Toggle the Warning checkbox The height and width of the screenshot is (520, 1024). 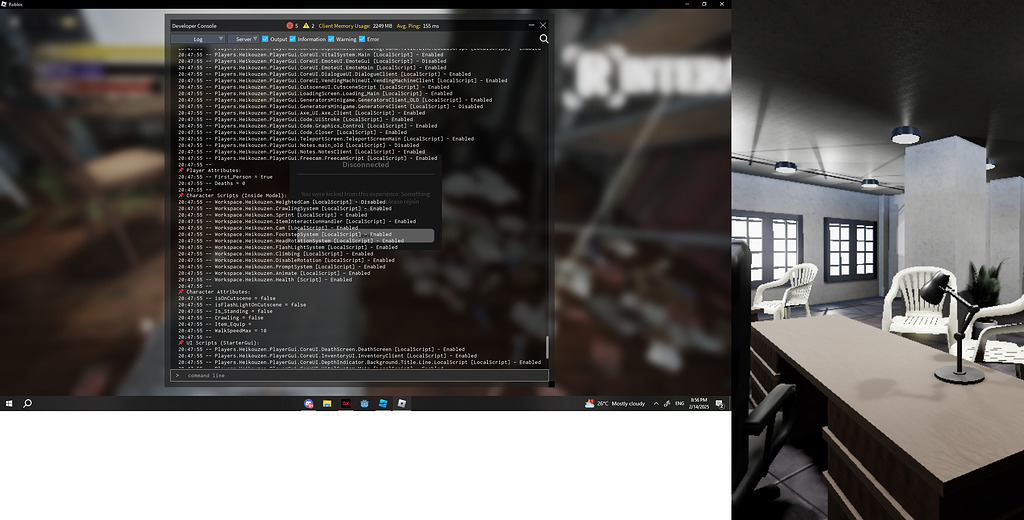click(331, 39)
